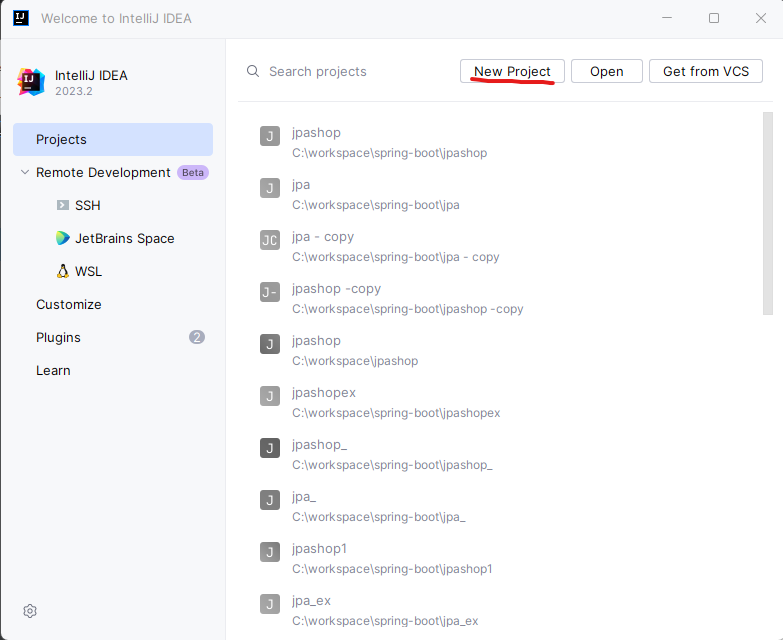
Task: Click the J icon of C:\workspace\jpashop project
Action: (x=270, y=344)
